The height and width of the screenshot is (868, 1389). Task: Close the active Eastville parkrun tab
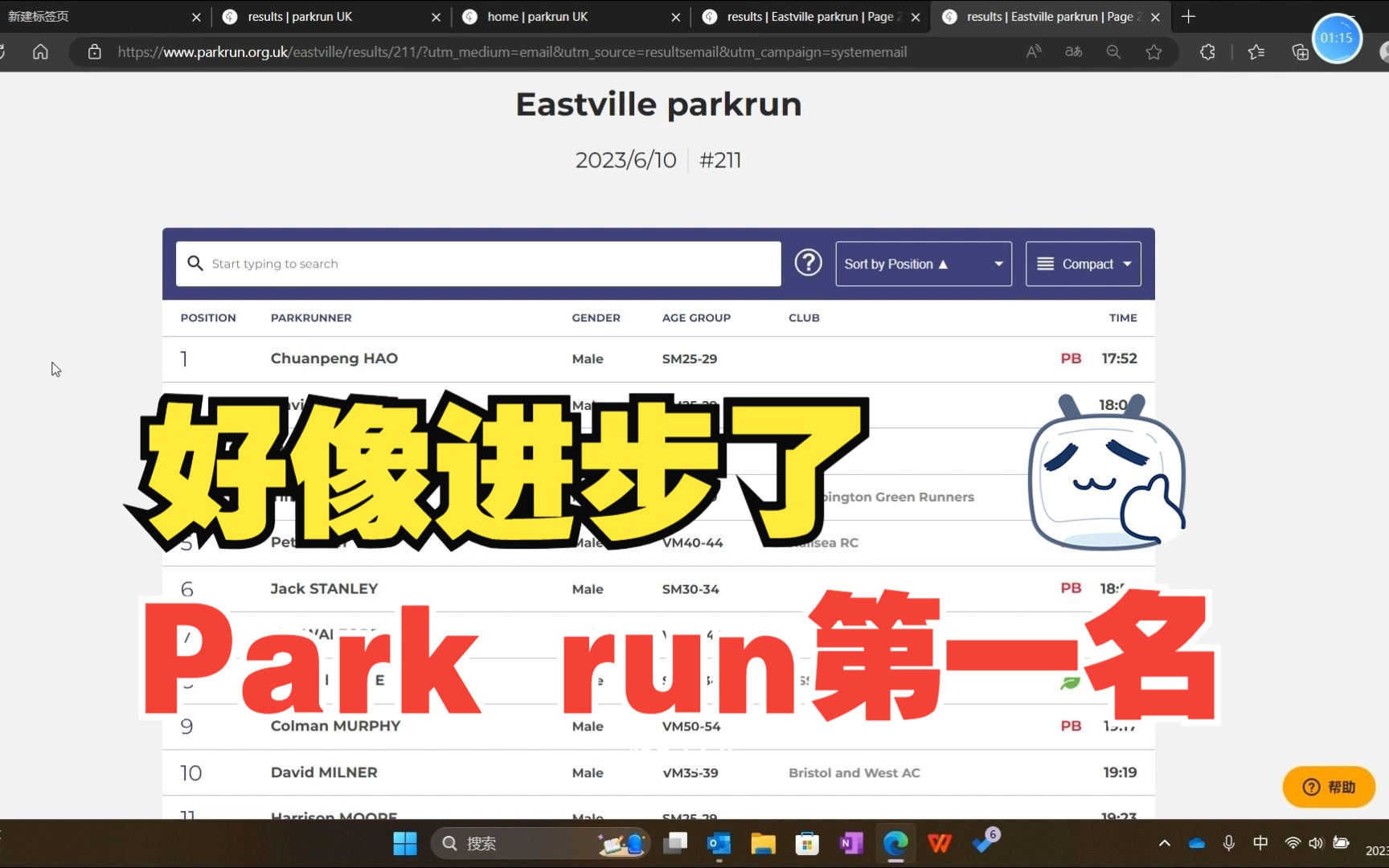(1155, 17)
